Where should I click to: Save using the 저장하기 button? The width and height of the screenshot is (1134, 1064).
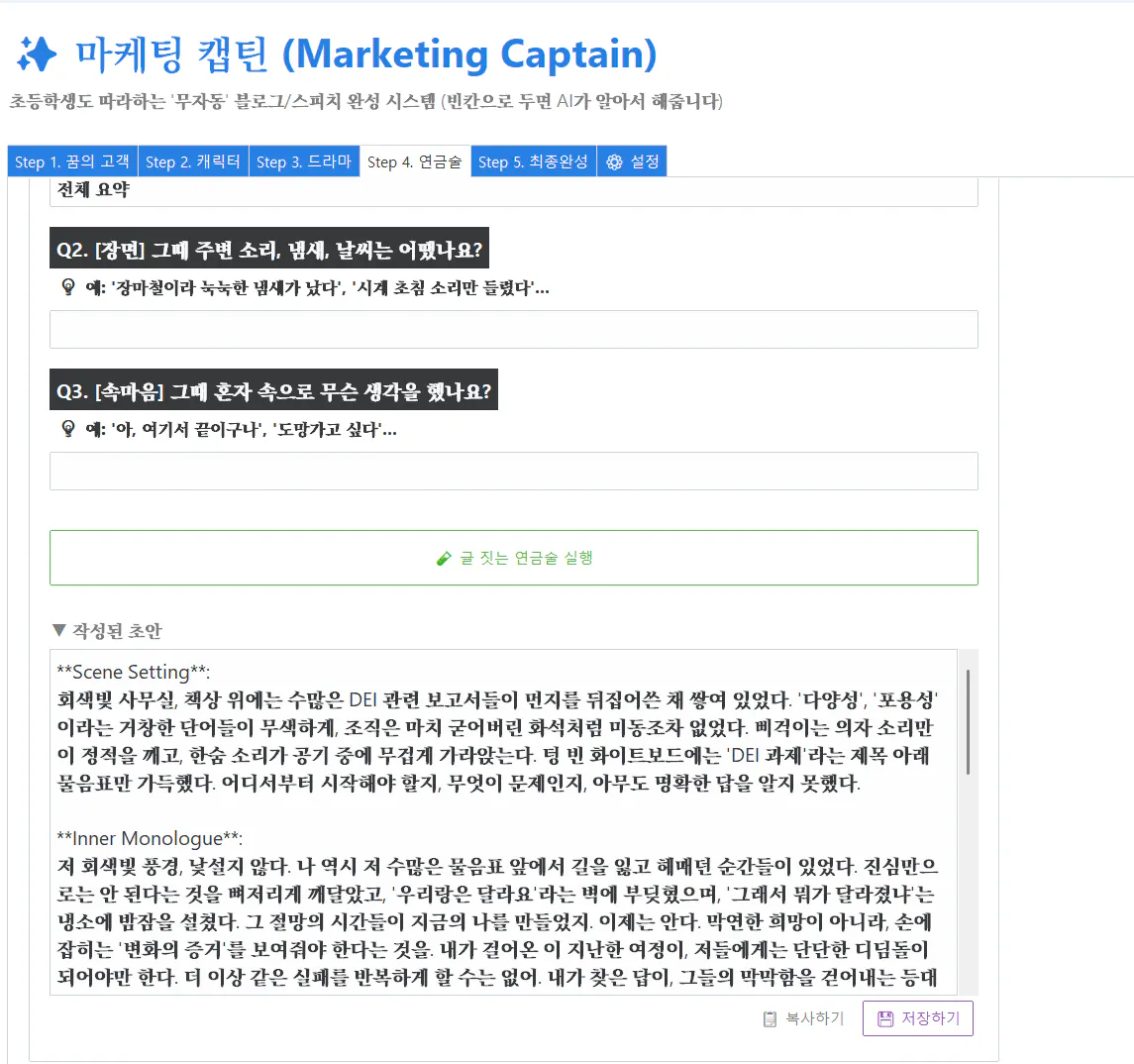pos(917,1017)
